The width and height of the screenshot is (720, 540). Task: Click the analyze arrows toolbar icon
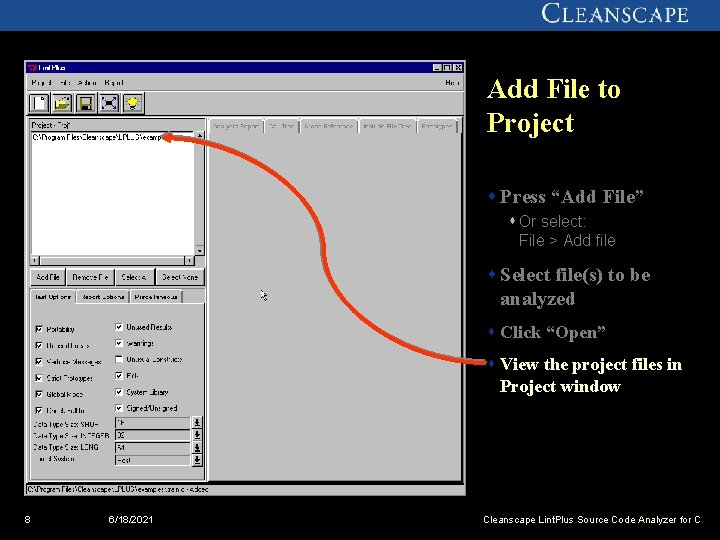109,103
